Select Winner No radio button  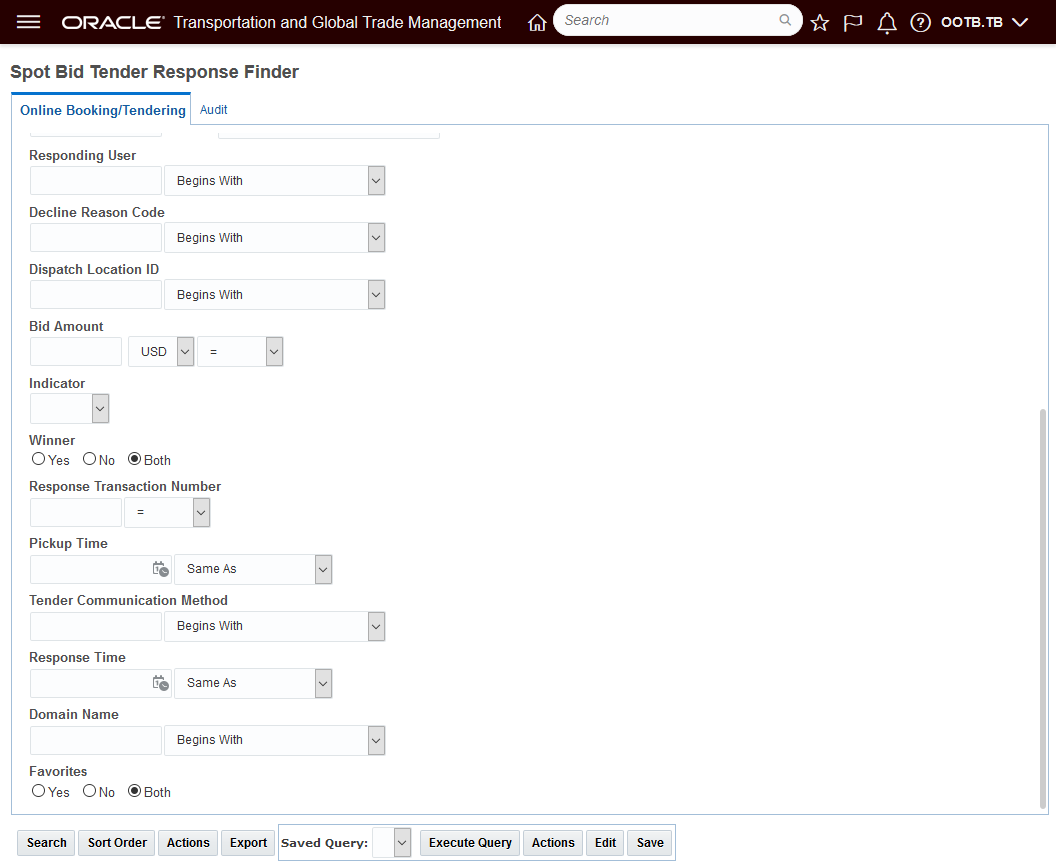tap(90, 459)
